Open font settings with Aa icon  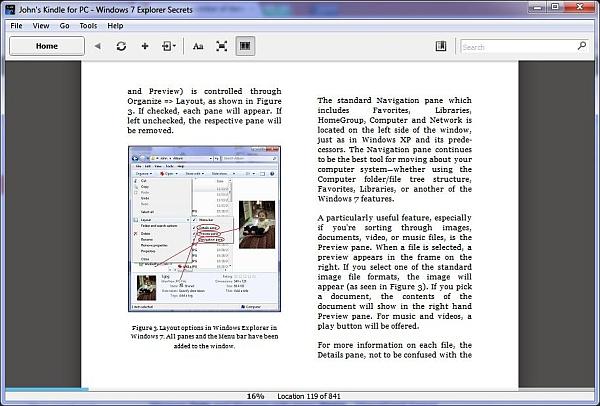tap(198, 46)
